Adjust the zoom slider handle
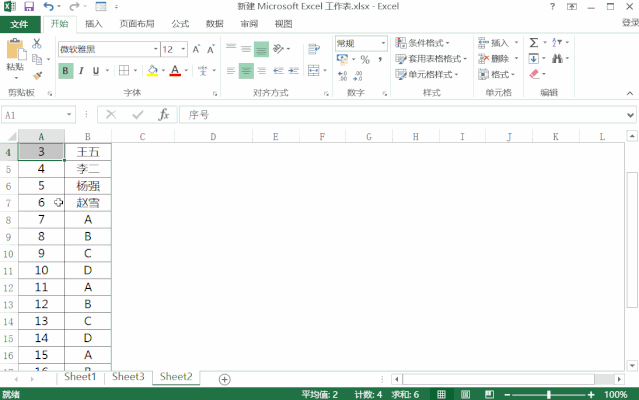 tap(549, 394)
